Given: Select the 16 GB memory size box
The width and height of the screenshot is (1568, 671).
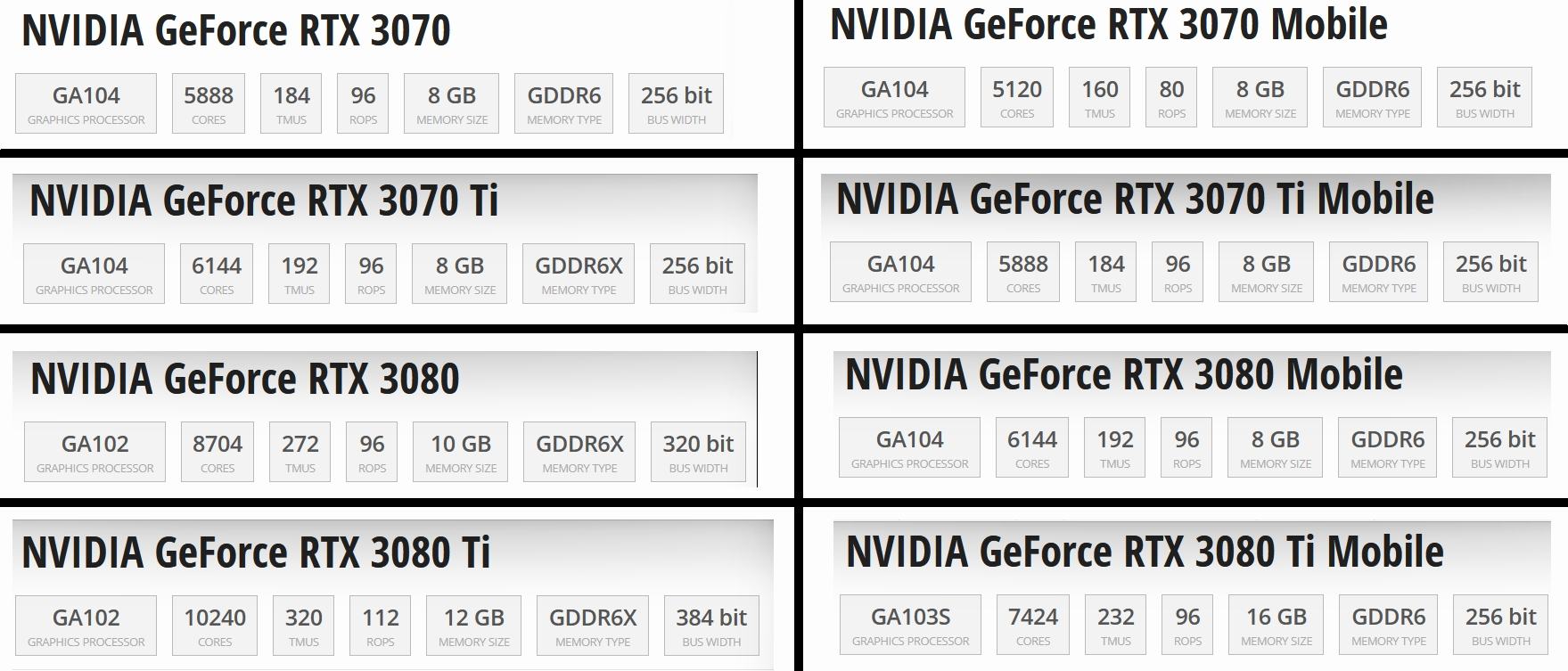Looking at the screenshot, I should [1277, 625].
